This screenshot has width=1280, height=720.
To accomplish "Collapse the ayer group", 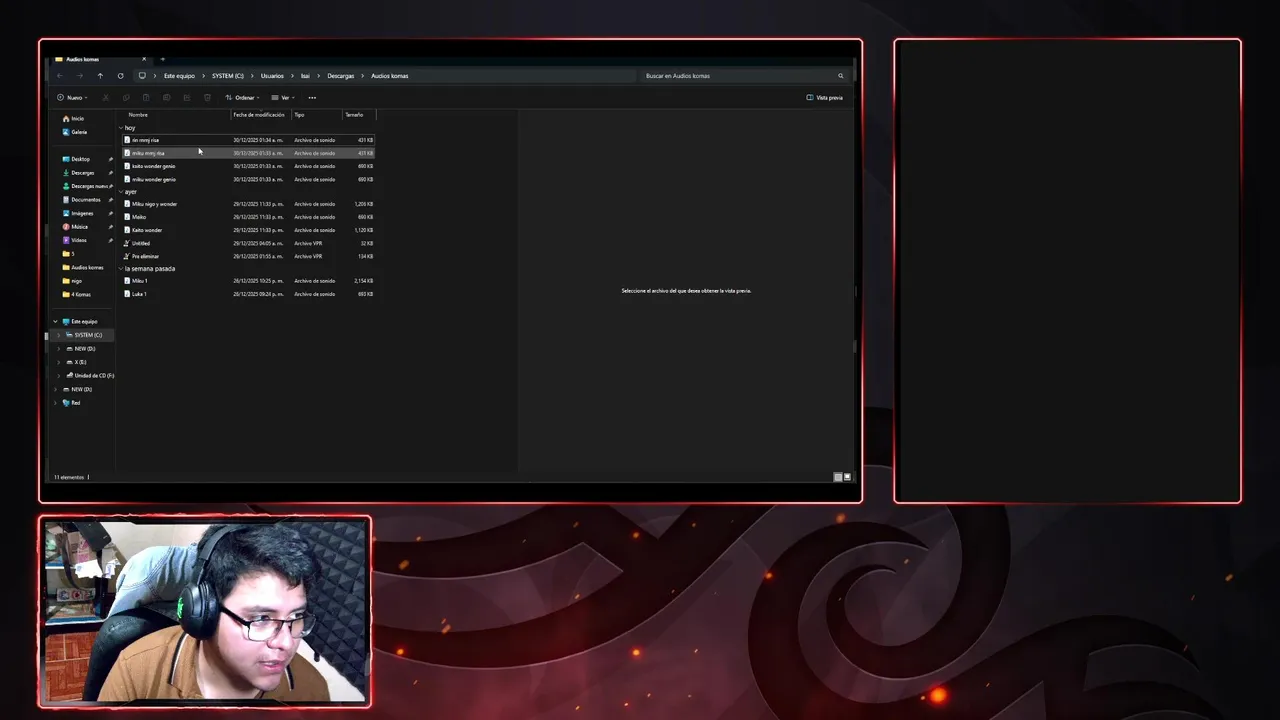I will coord(121,192).
